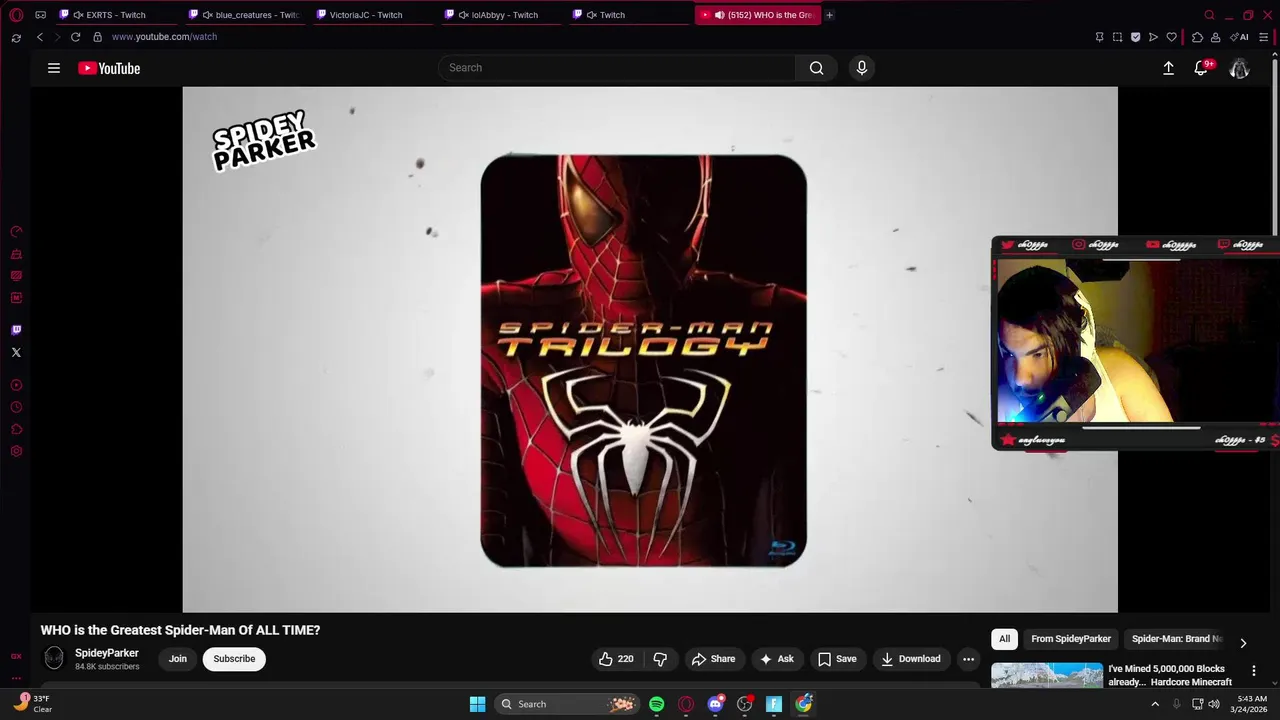The width and height of the screenshot is (1280, 720).
Task: Switch to the plain Twitch tab
Action: [628, 15]
